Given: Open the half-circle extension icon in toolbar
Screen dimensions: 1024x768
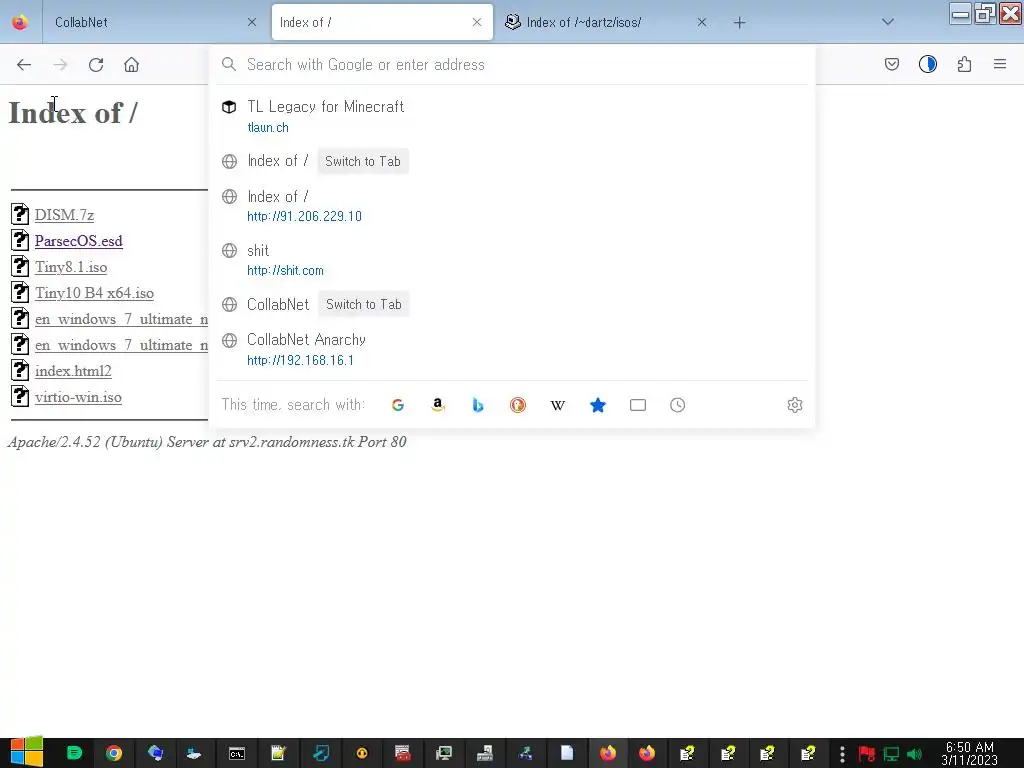Looking at the screenshot, I should click(x=927, y=64).
